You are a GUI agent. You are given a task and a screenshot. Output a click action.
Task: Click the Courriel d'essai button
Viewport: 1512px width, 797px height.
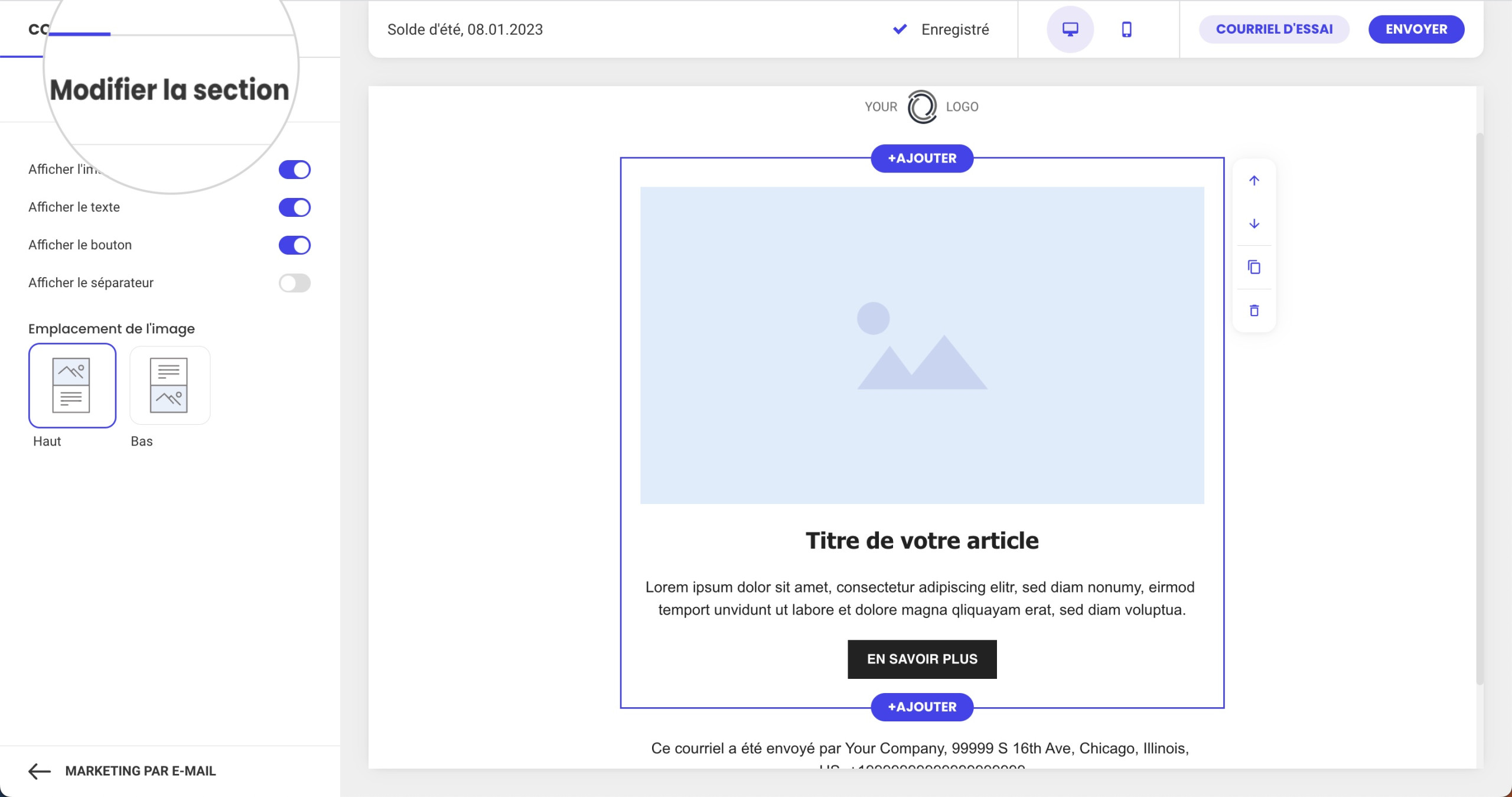coord(1274,29)
